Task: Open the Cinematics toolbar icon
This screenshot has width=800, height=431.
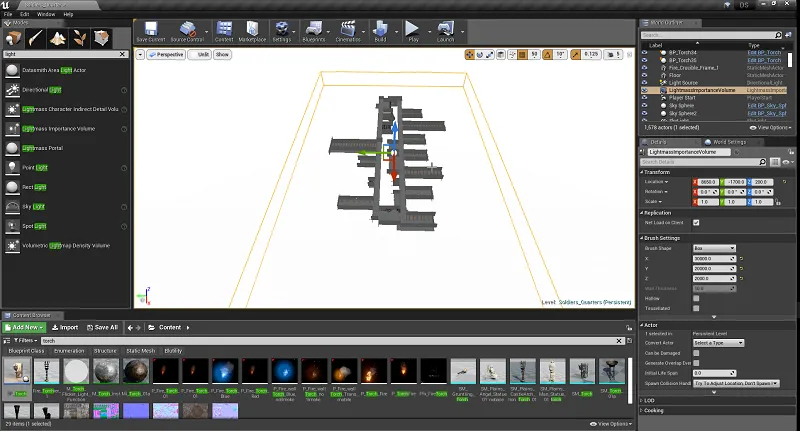Action: (x=348, y=32)
